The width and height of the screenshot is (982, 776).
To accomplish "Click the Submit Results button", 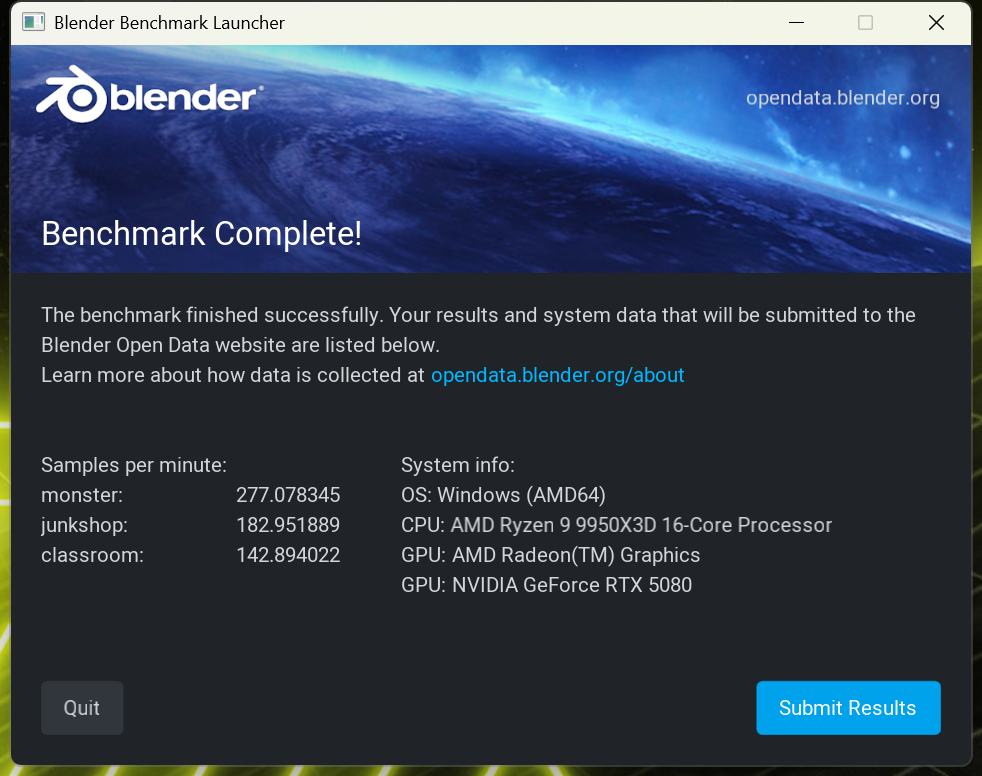I will 848,708.
